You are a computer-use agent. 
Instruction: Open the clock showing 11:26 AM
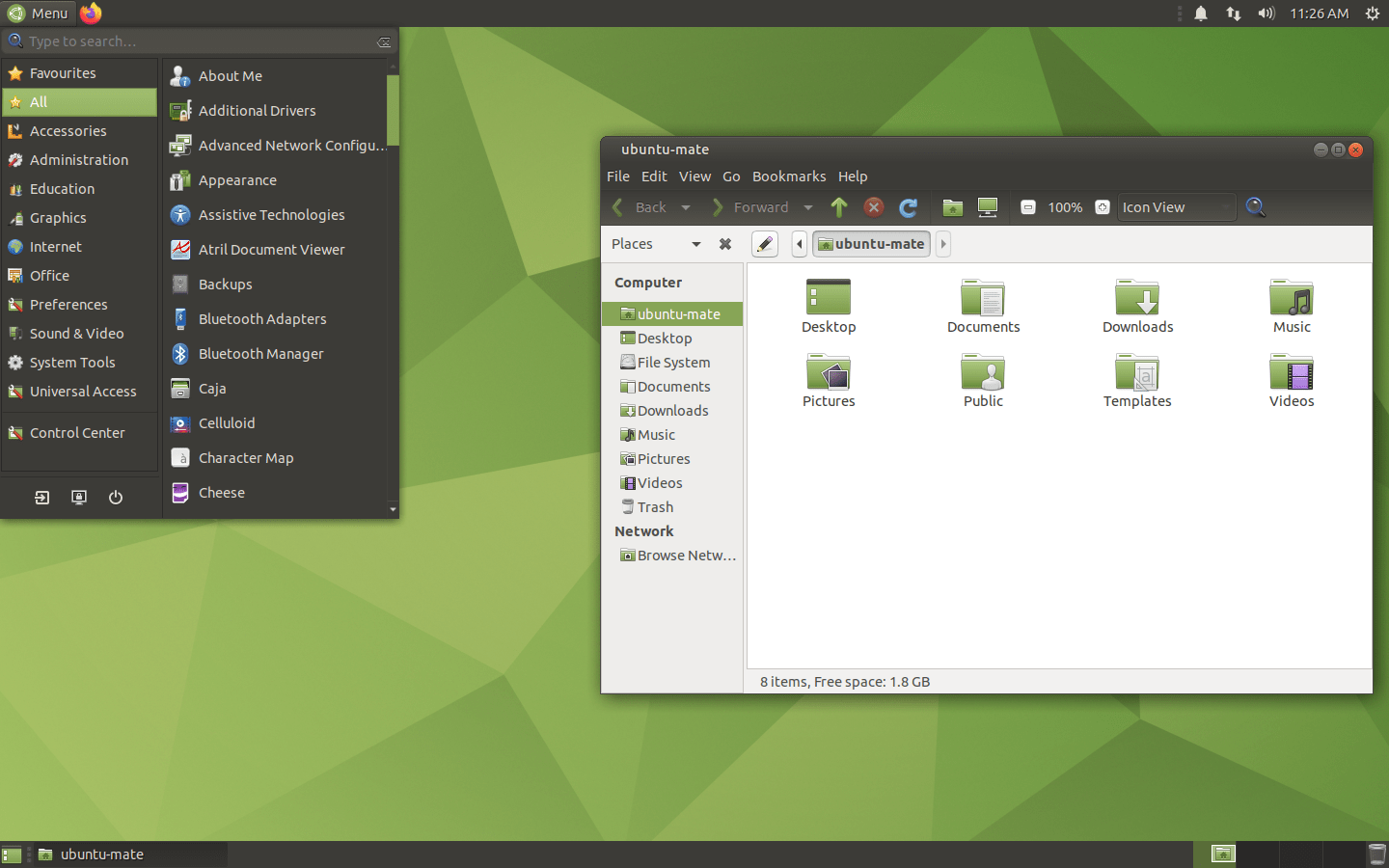click(x=1319, y=14)
